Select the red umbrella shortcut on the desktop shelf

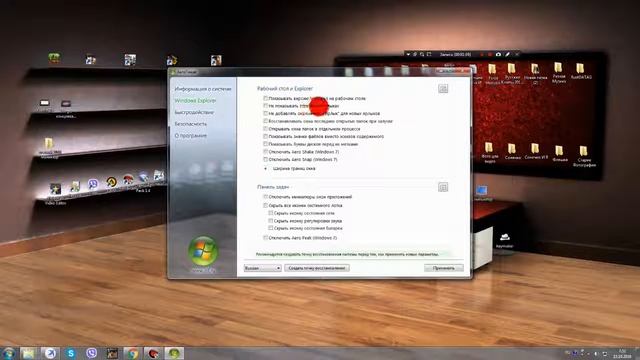[128, 179]
